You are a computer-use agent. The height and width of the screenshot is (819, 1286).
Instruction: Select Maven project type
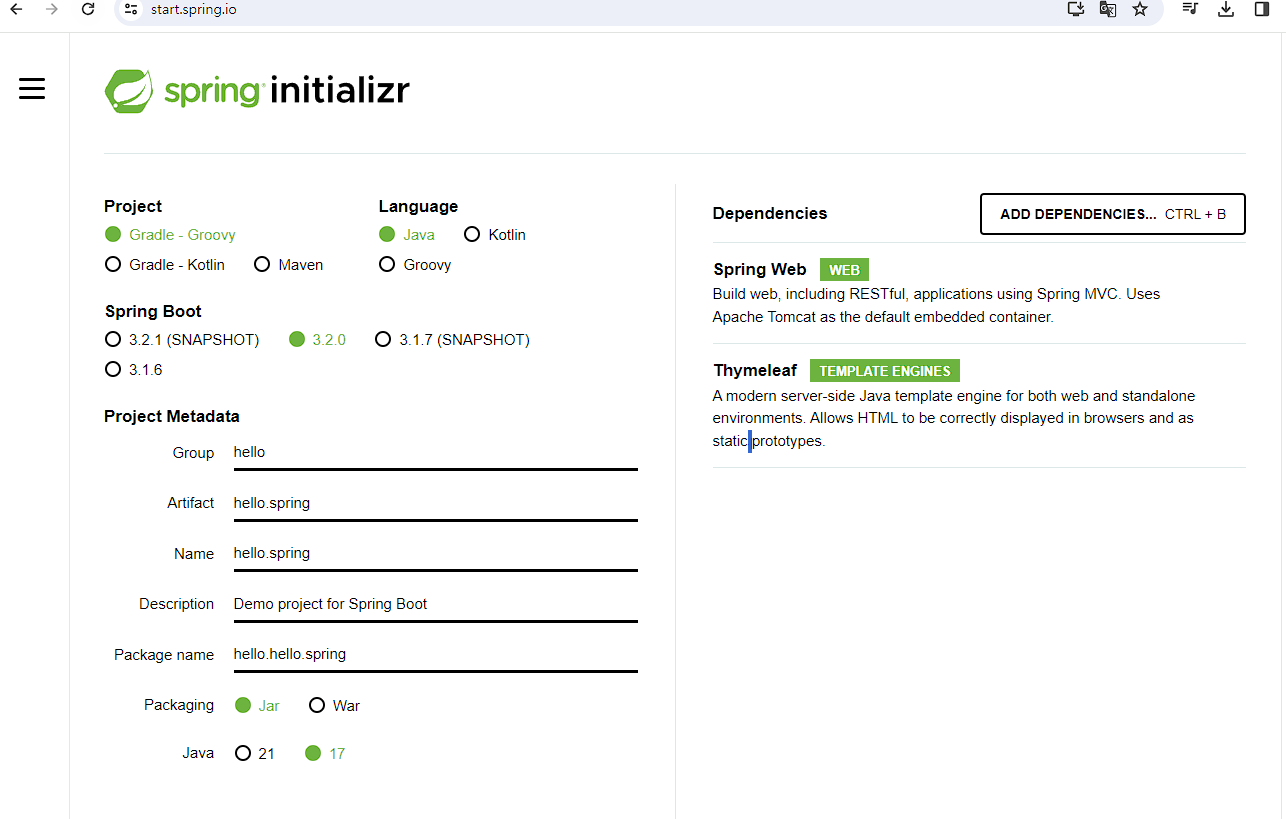[x=288, y=265]
